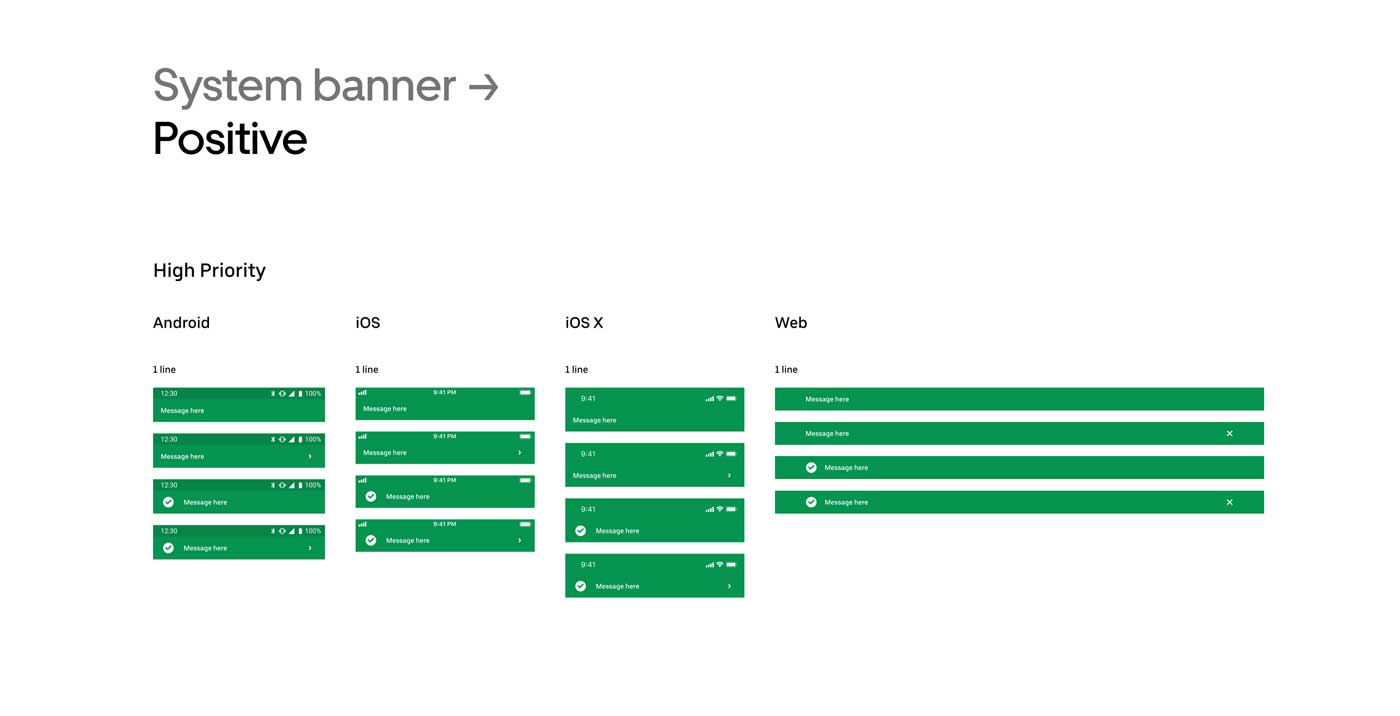The width and height of the screenshot is (1400, 716).
Task: Click the arrow after the System banner title
Action: [x=484, y=87]
